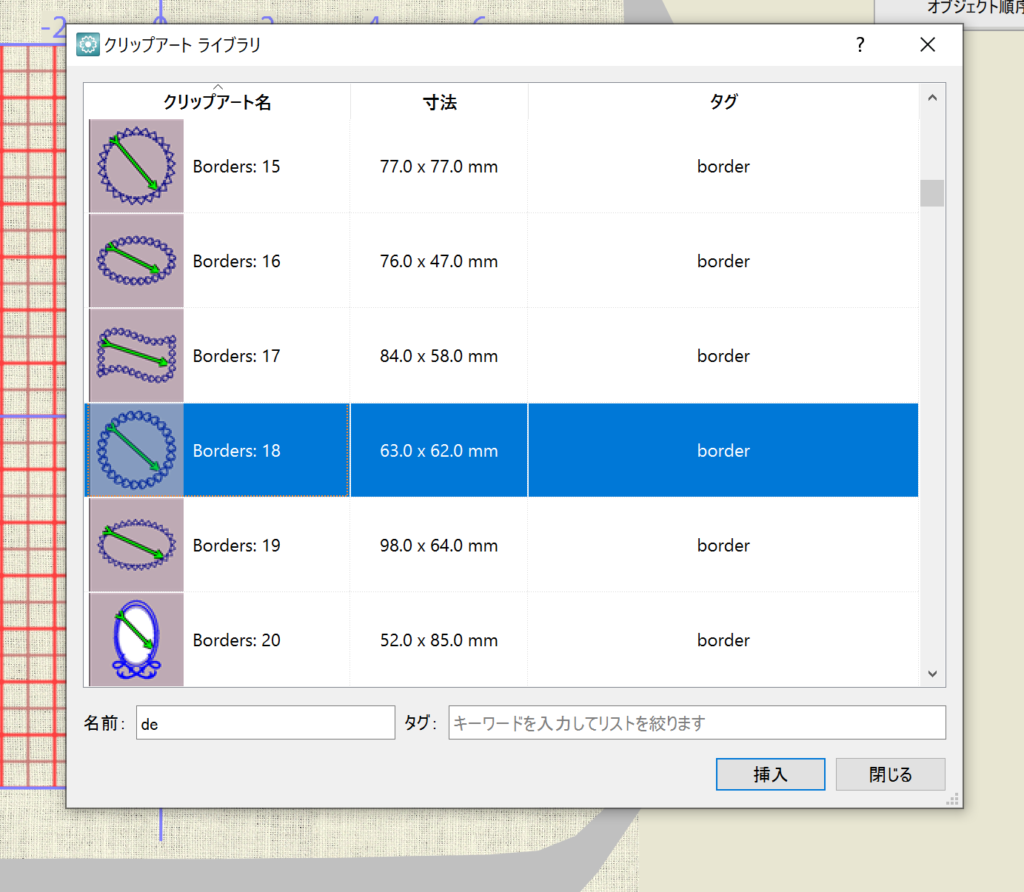Select the 98.0 x 64.0 mm dimension cell
1024x892 pixels.
439,545
